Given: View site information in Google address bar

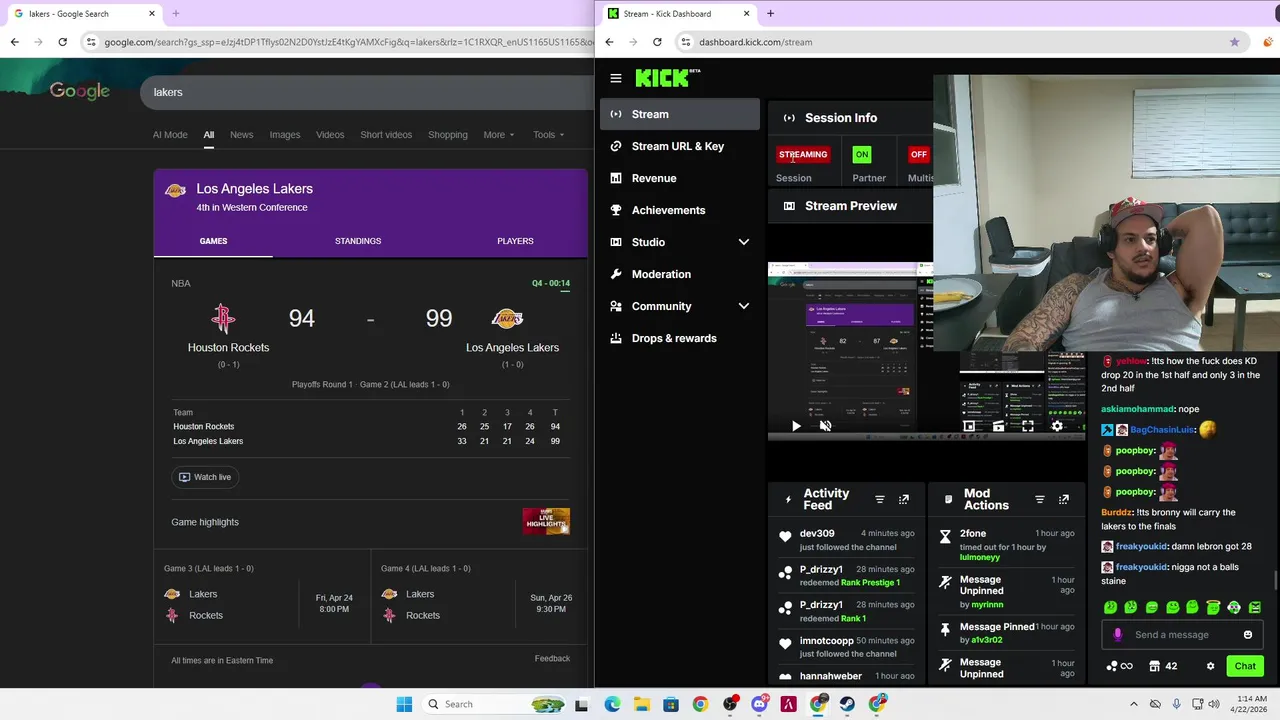Looking at the screenshot, I should click(91, 42).
